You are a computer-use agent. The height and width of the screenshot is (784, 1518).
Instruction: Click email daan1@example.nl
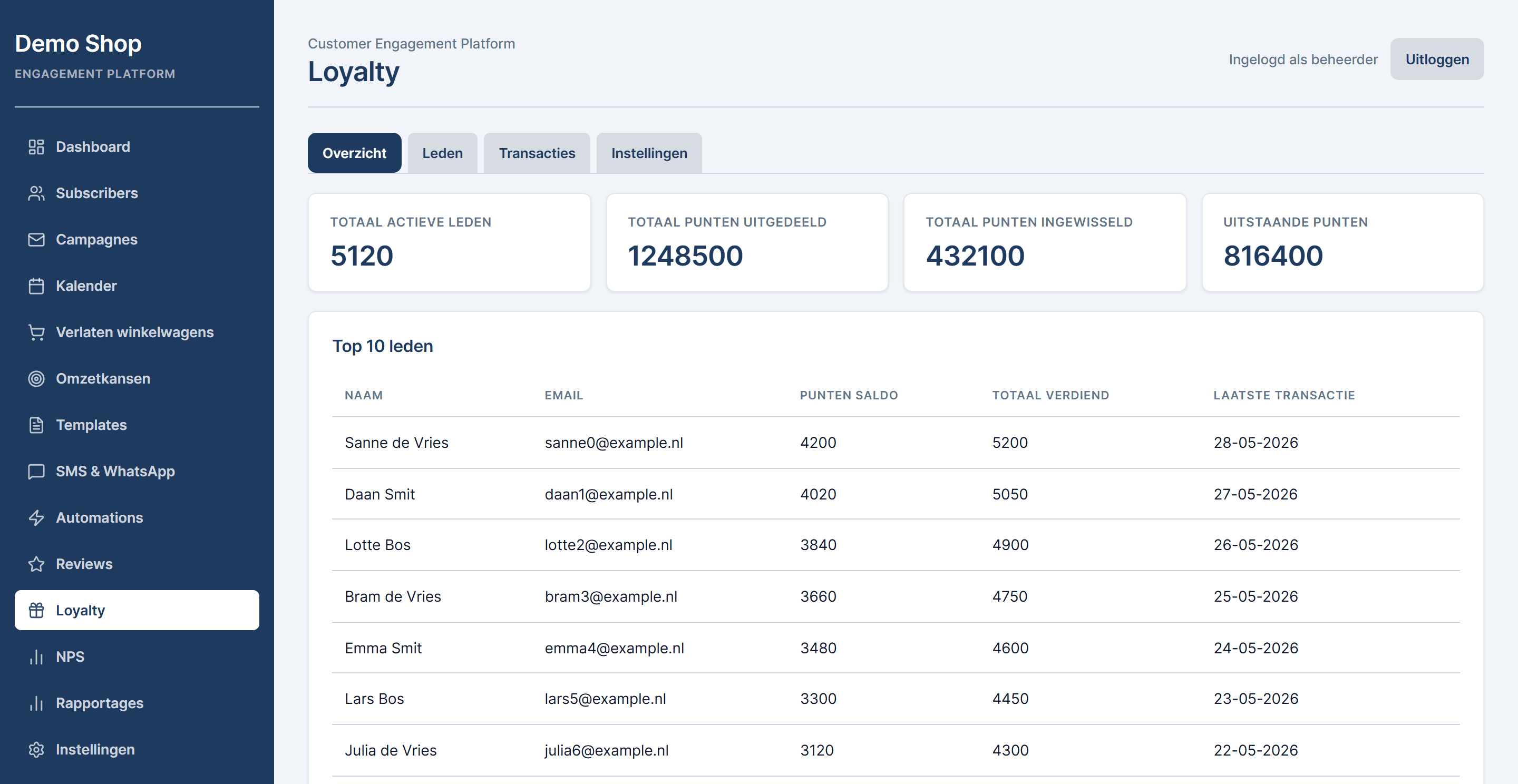point(609,494)
